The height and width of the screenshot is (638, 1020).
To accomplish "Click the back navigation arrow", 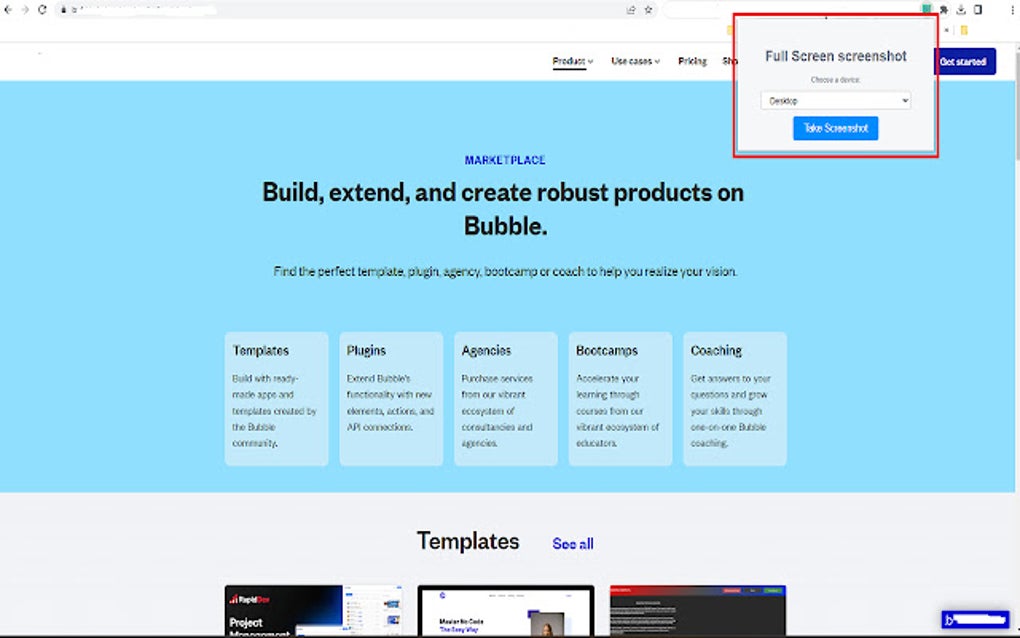I will click(8, 8).
